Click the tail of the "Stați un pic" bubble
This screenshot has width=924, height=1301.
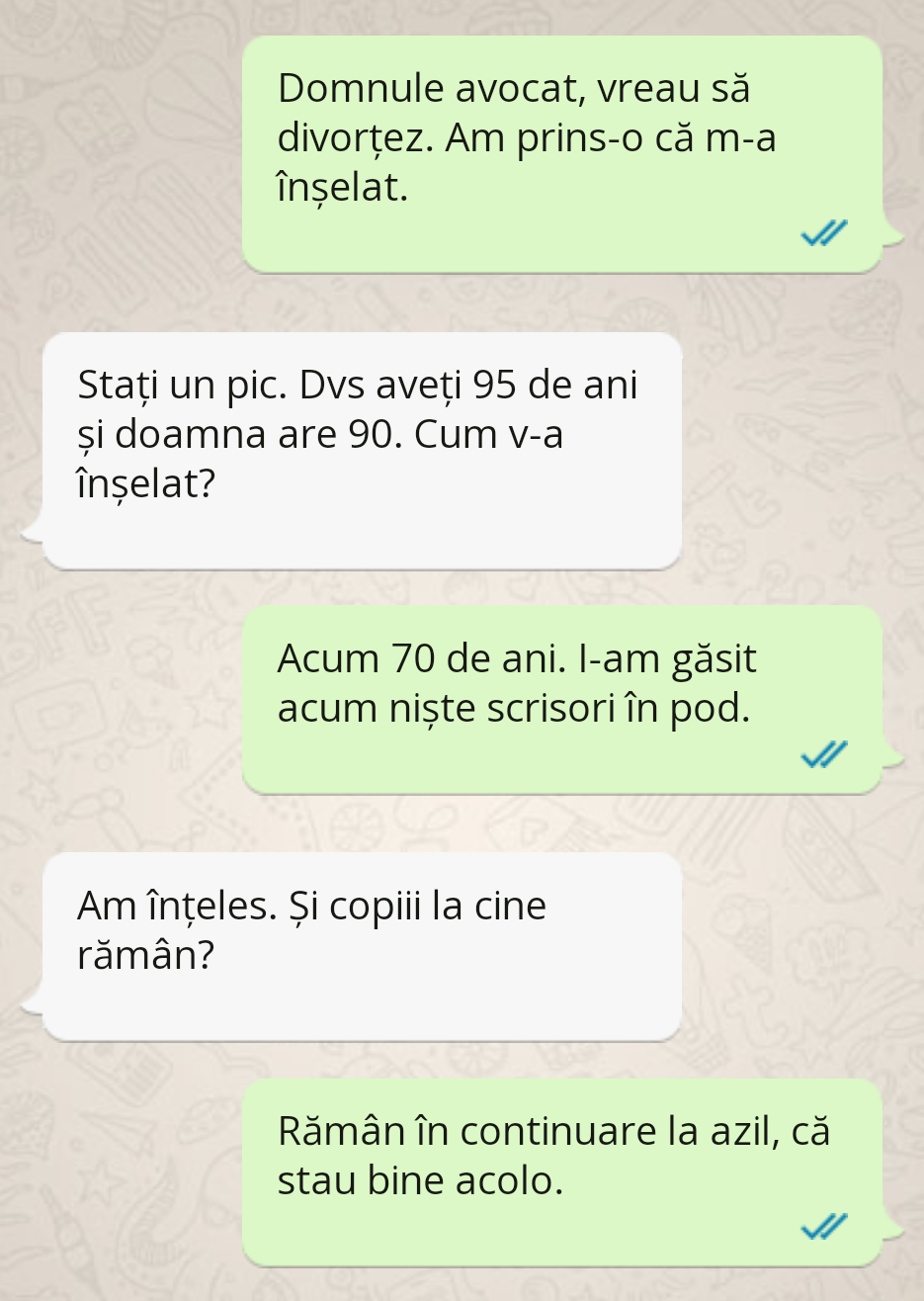click(x=34, y=530)
